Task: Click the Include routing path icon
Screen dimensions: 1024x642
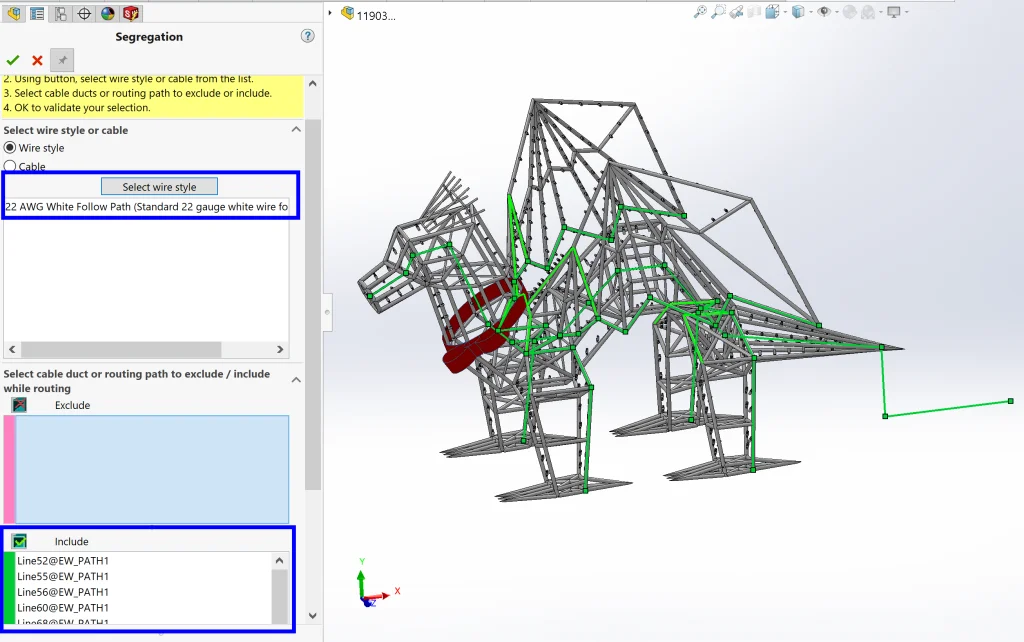Action: tap(19, 541)
